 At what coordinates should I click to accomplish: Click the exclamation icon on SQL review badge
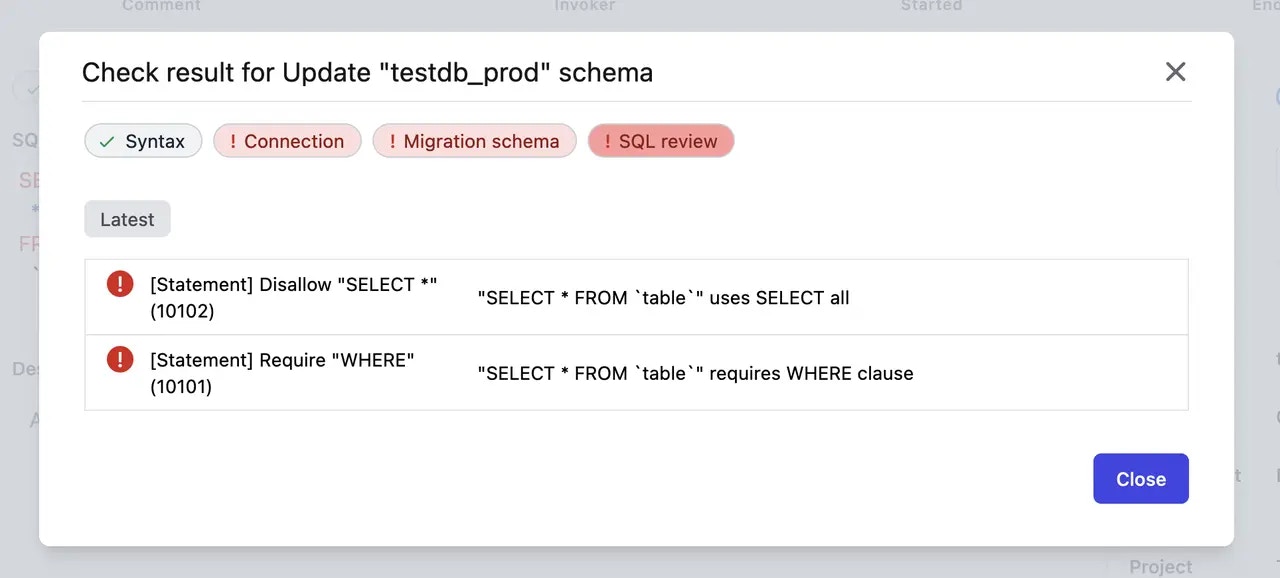click(x=607, y=141)
